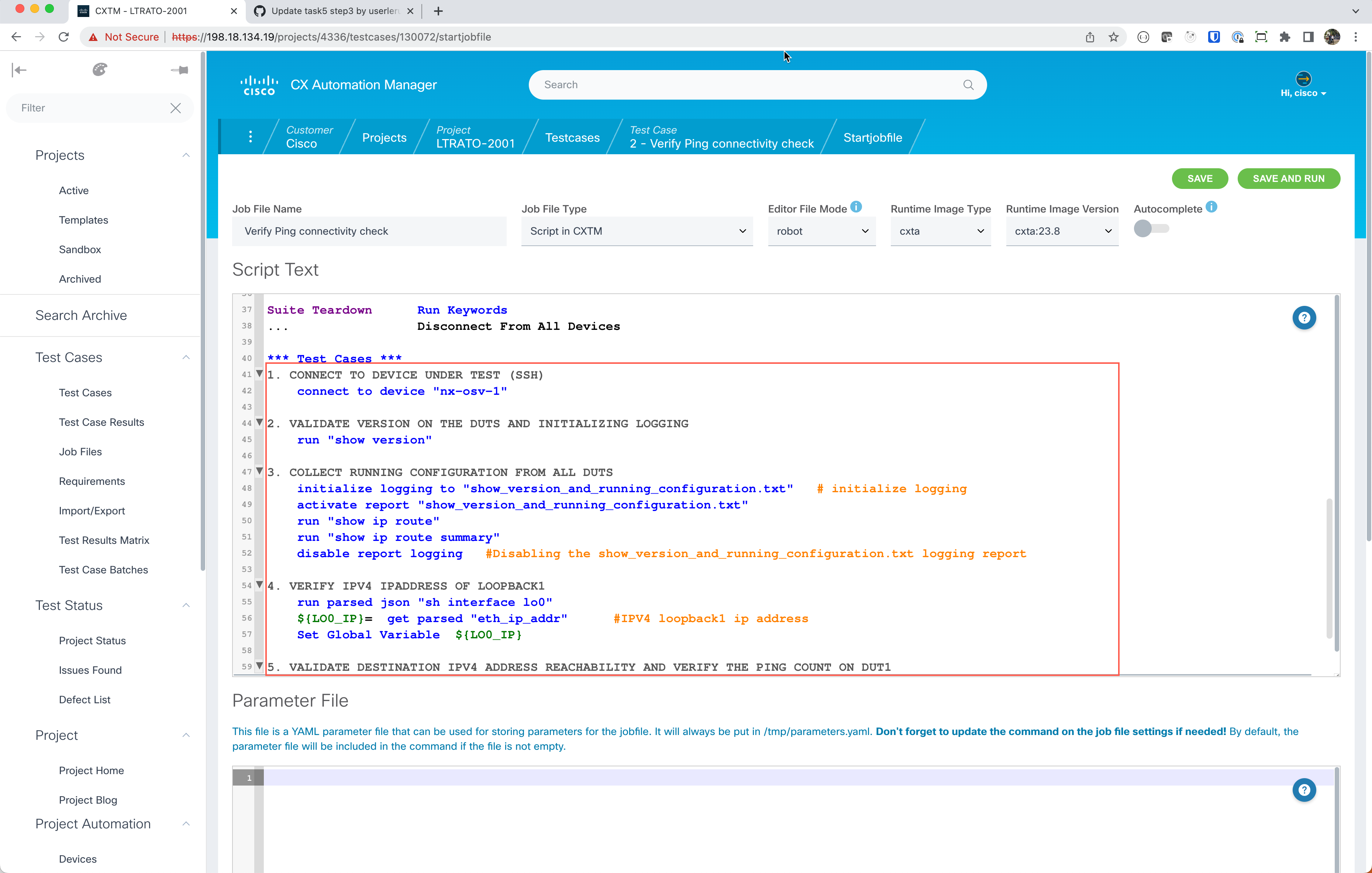Click the green SAVE button
The image size is (1372, 873).
point(1199,178)
